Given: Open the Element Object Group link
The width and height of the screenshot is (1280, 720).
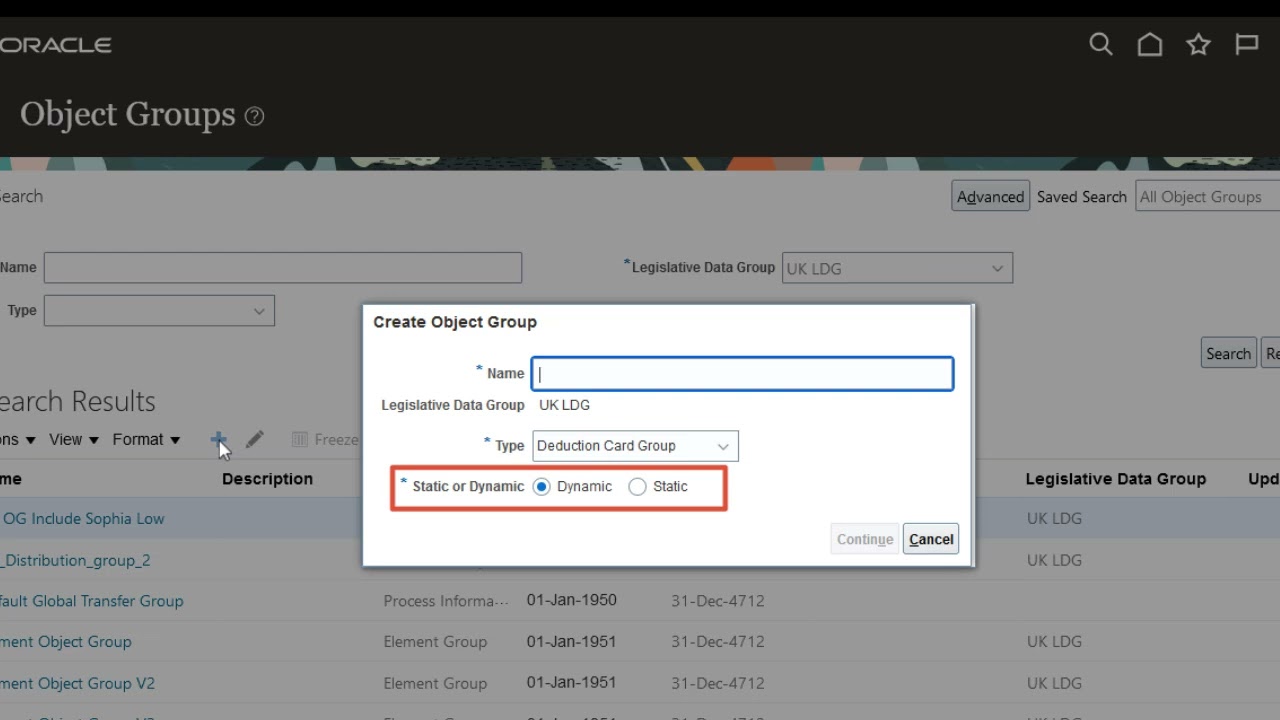Looking at the screenshot, I should click(65, 642).
